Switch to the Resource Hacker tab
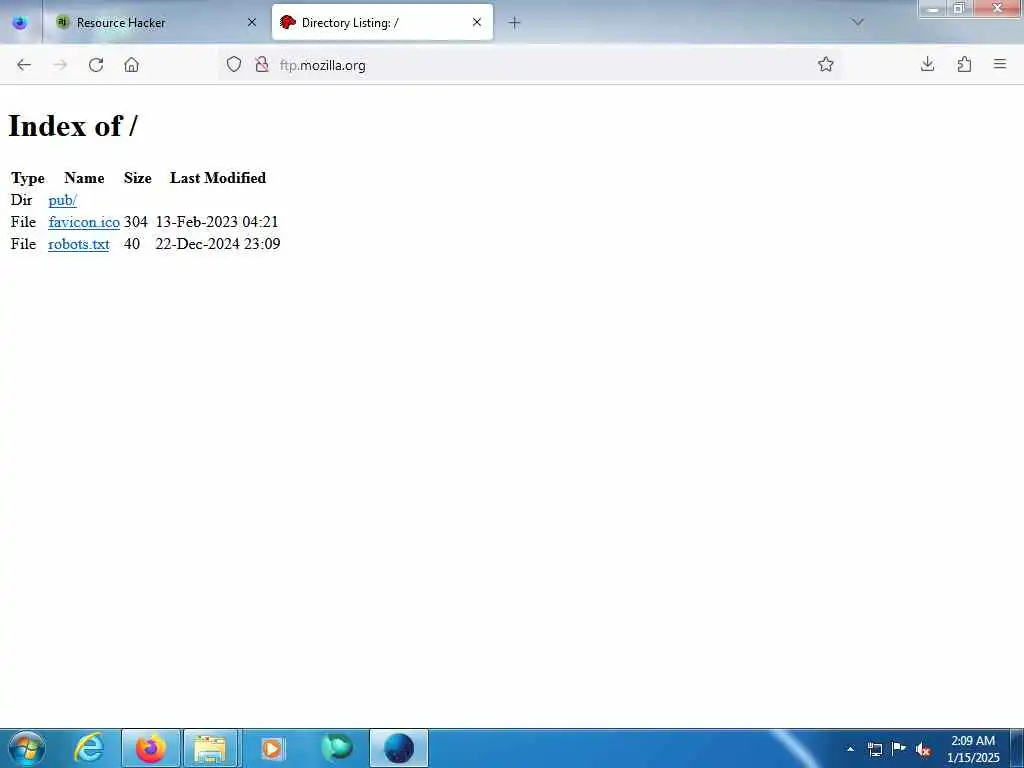 (156, 22)
